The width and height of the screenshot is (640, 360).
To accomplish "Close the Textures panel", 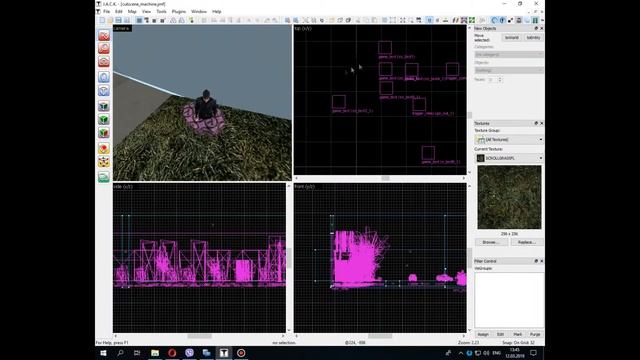I will pos(542,123).
